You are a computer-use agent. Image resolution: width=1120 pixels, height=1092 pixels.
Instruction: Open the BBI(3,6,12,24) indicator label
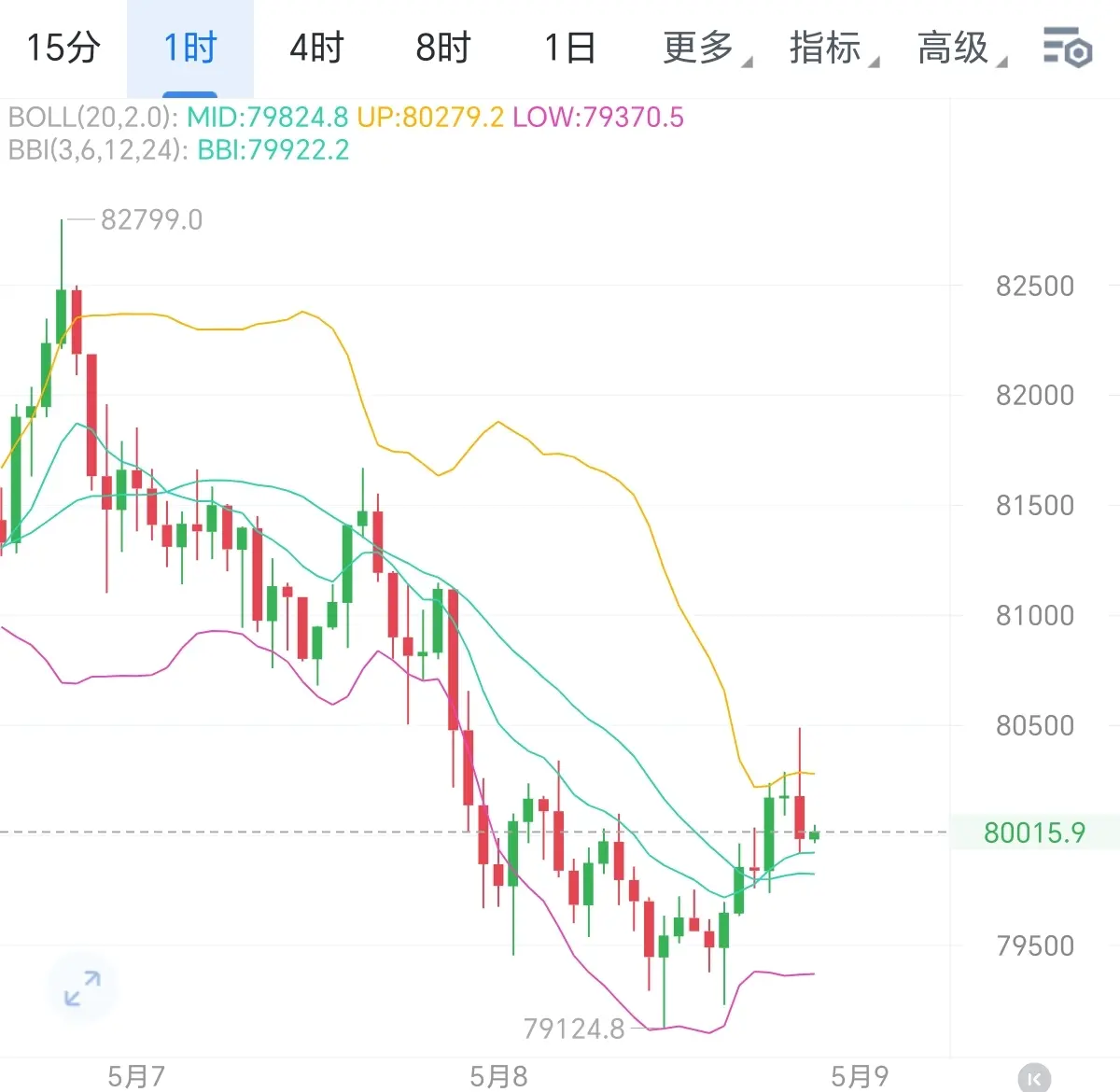(x=98, y=150)
